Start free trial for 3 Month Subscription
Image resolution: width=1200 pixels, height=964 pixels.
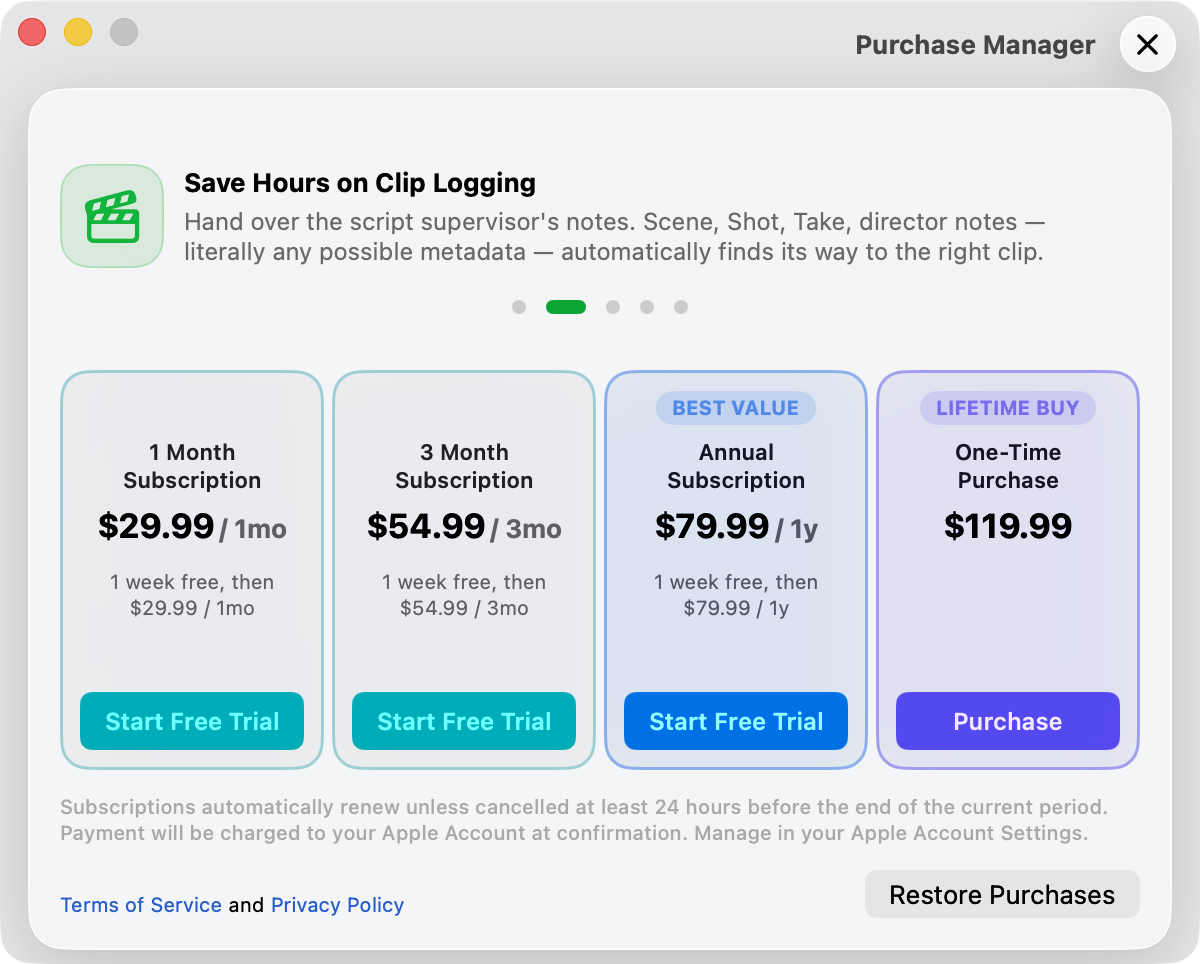coord(464,721)
